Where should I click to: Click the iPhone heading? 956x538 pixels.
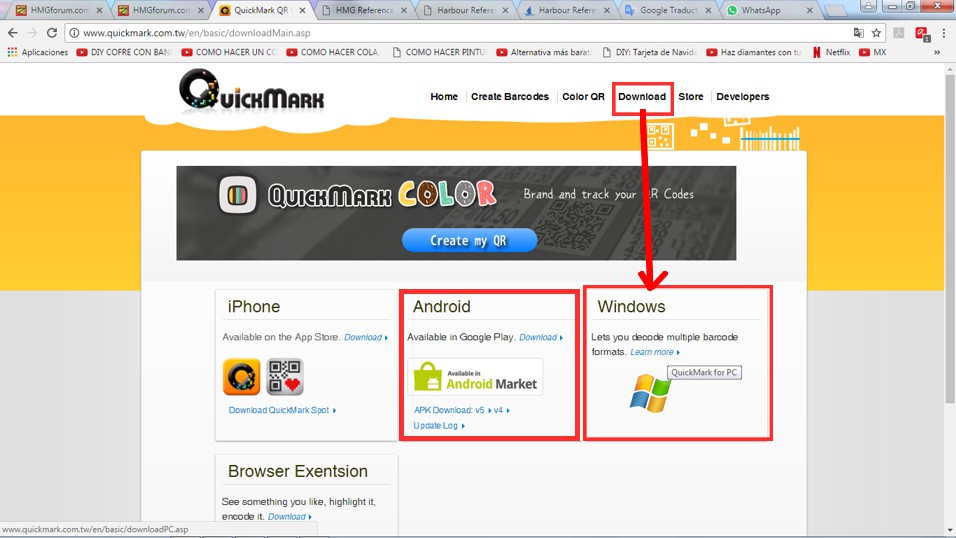pyautogui.click(x=254, y=306)
